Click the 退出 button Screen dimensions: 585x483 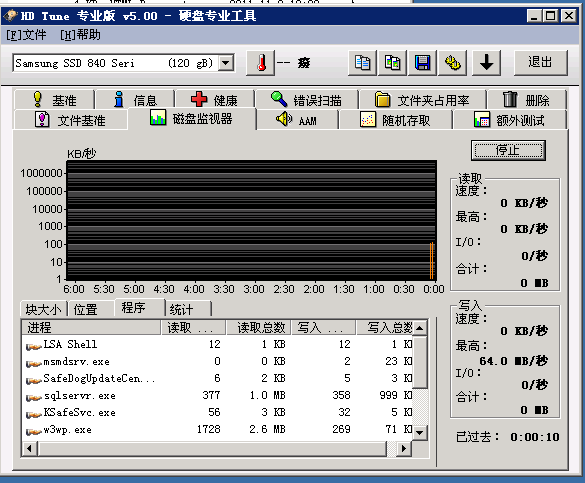[541, 62]
